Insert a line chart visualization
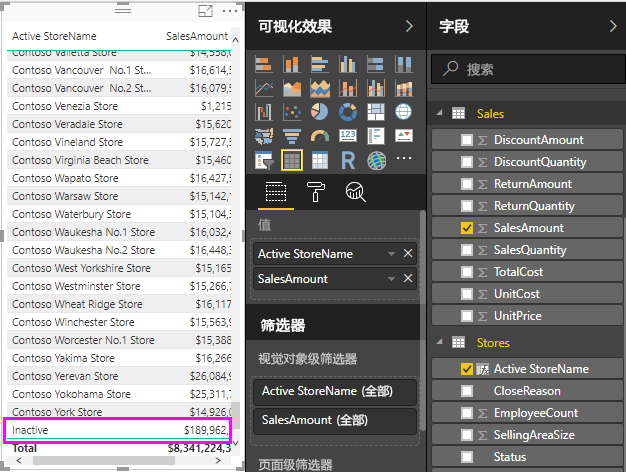Viewport: 626px width, 472px height. pos(264,88)
